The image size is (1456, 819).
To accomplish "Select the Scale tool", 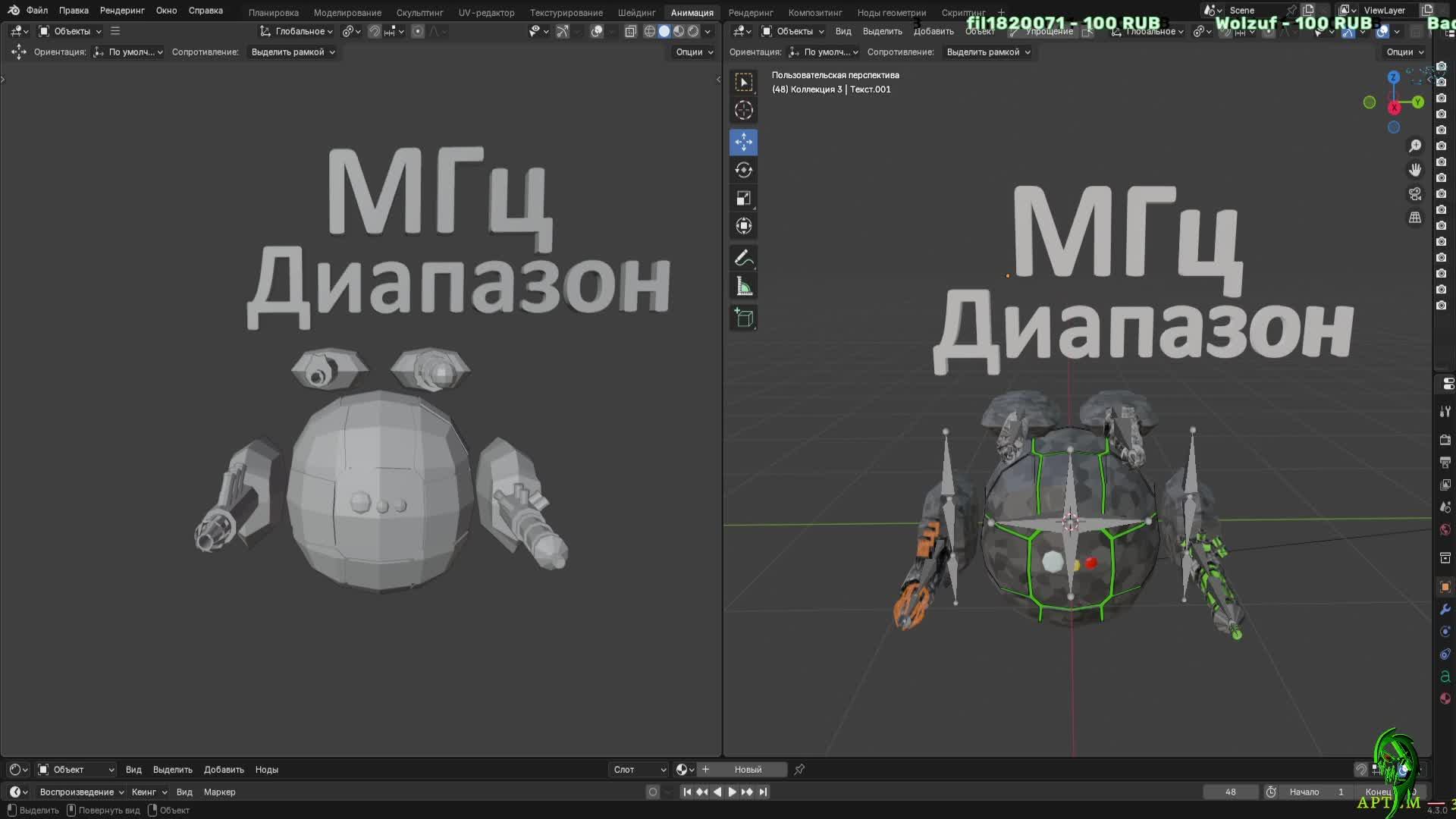I will tap(743, 198).
